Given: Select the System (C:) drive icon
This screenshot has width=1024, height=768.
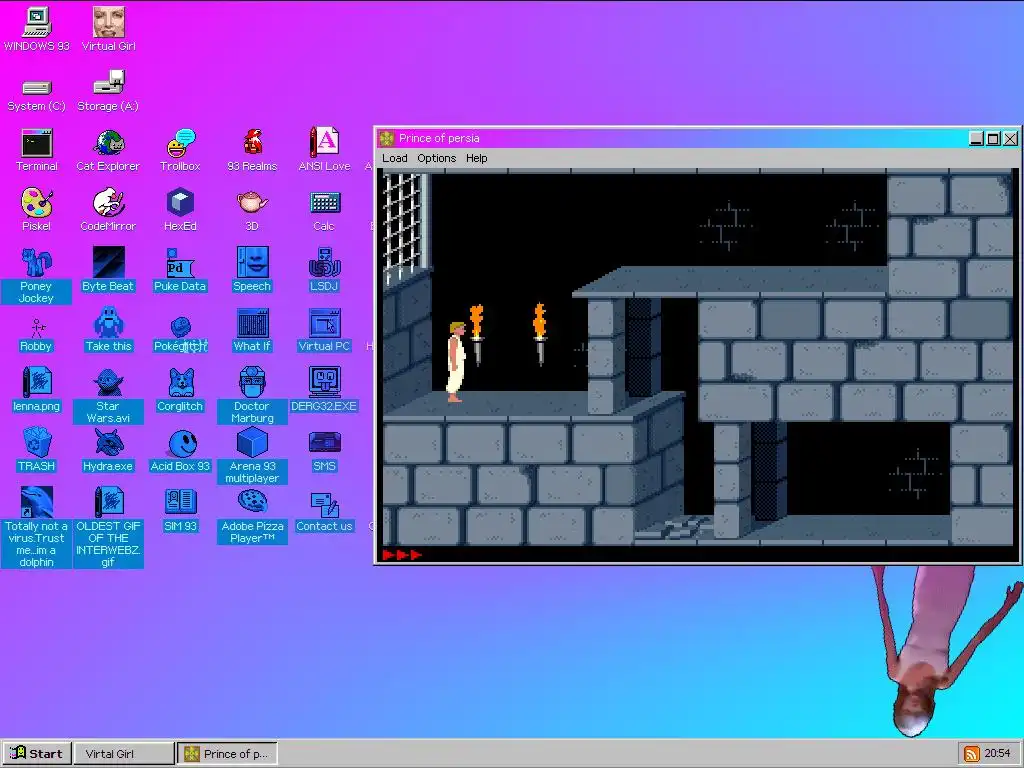Looking at the screenshot, I should click(37, 95).
